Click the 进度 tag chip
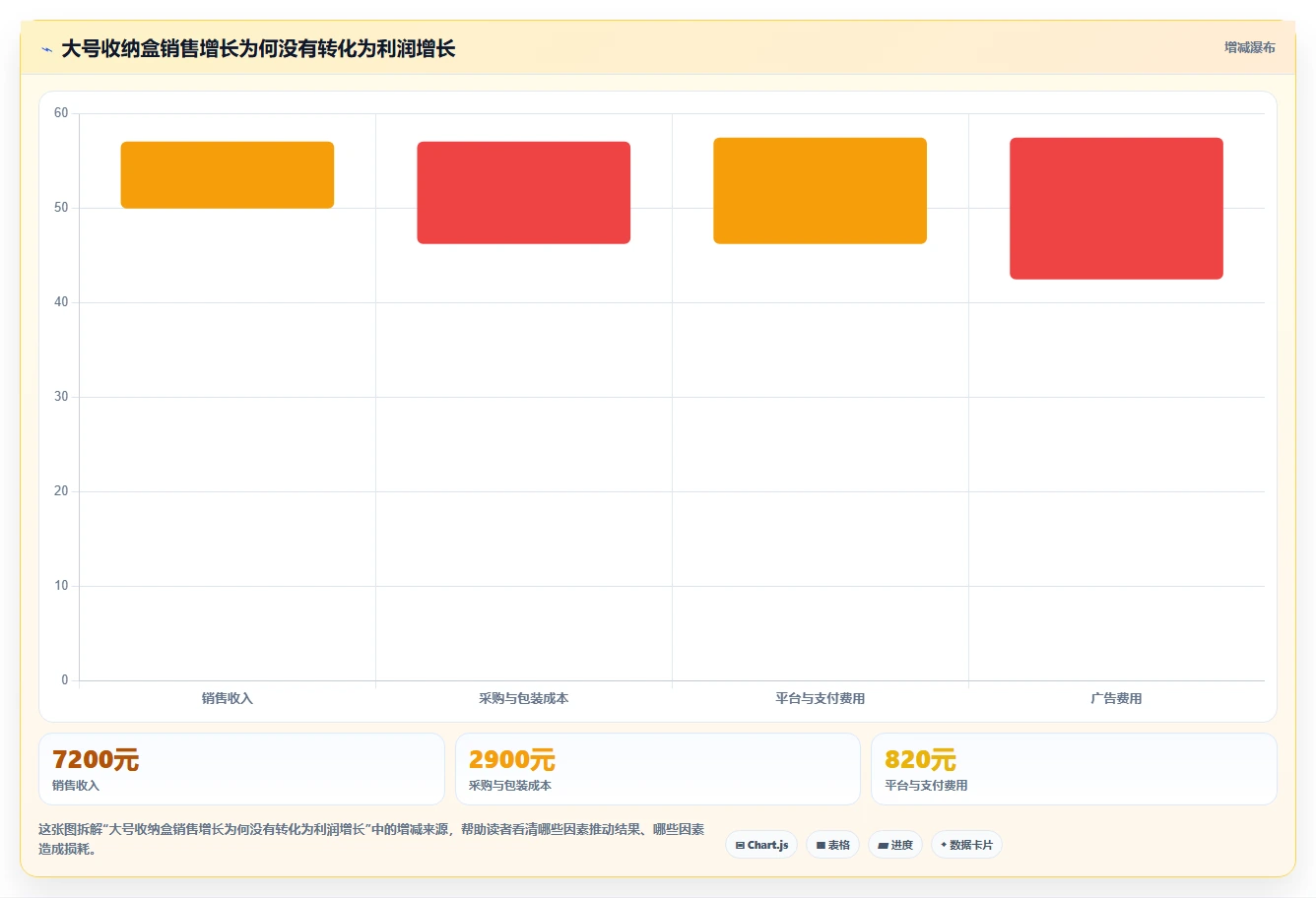The width and height of the screenshot is (1316, 898). click(x=895, y=845)
